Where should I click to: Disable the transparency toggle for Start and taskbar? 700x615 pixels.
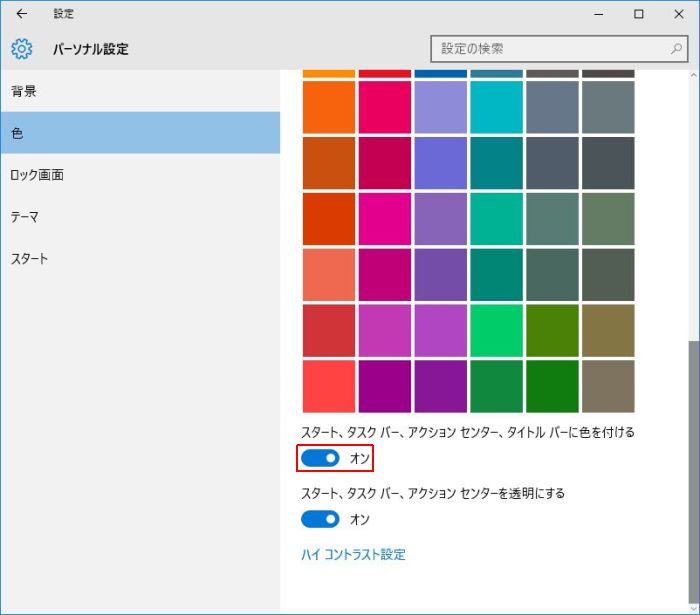coord(321,519)
